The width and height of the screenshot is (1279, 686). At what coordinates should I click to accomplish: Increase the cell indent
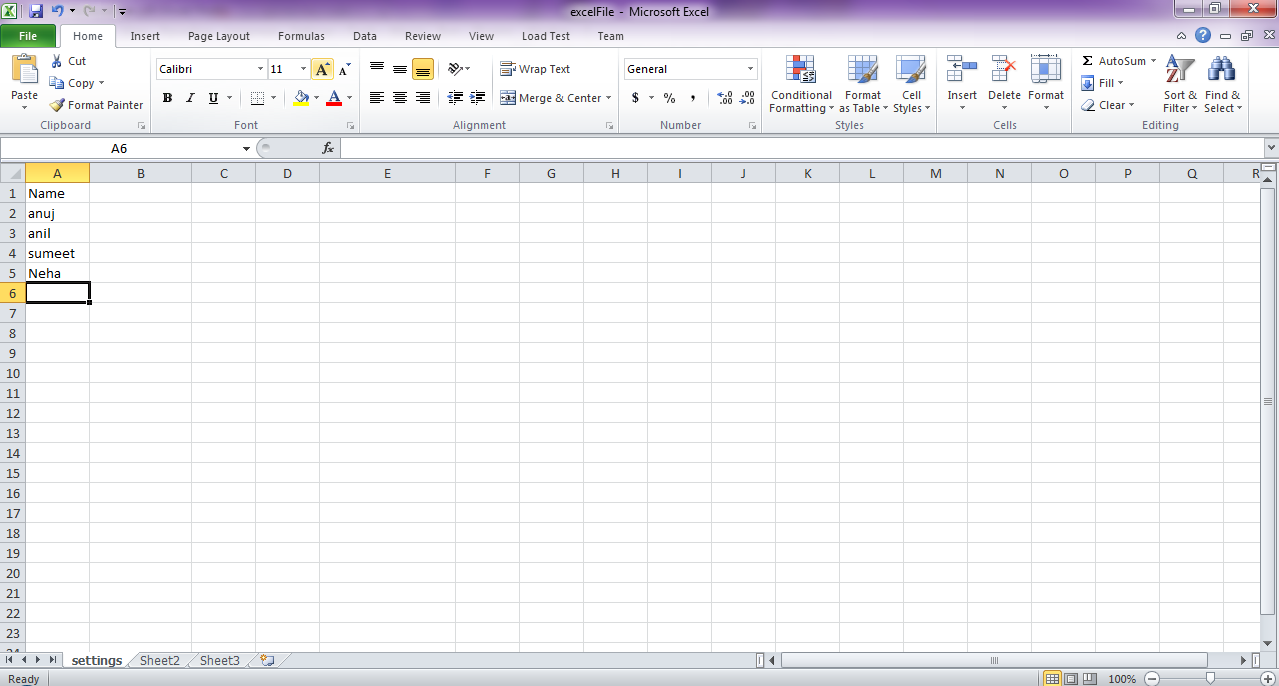(x=478, y=98)
